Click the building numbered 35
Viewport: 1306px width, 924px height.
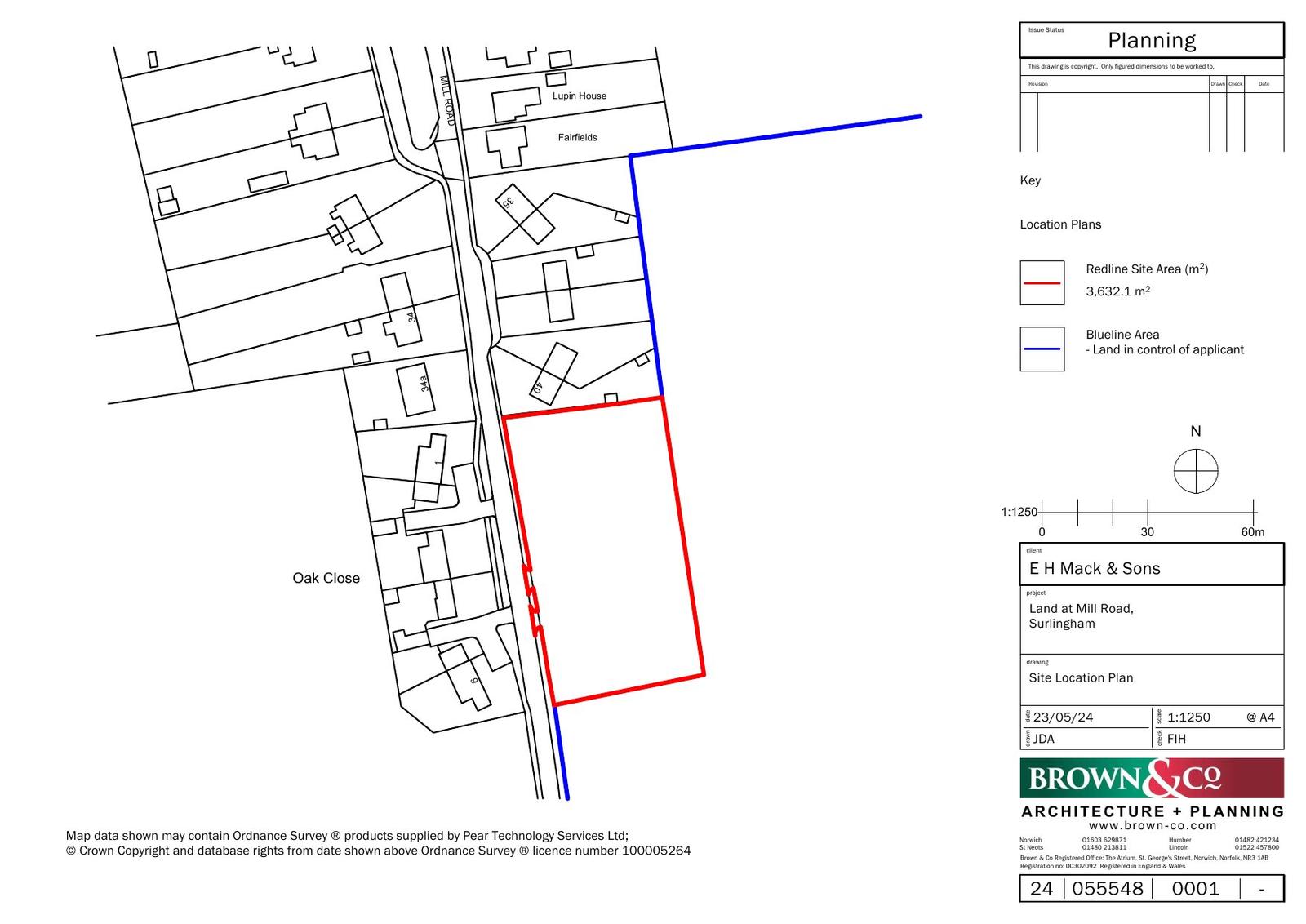tap(526, 214)
